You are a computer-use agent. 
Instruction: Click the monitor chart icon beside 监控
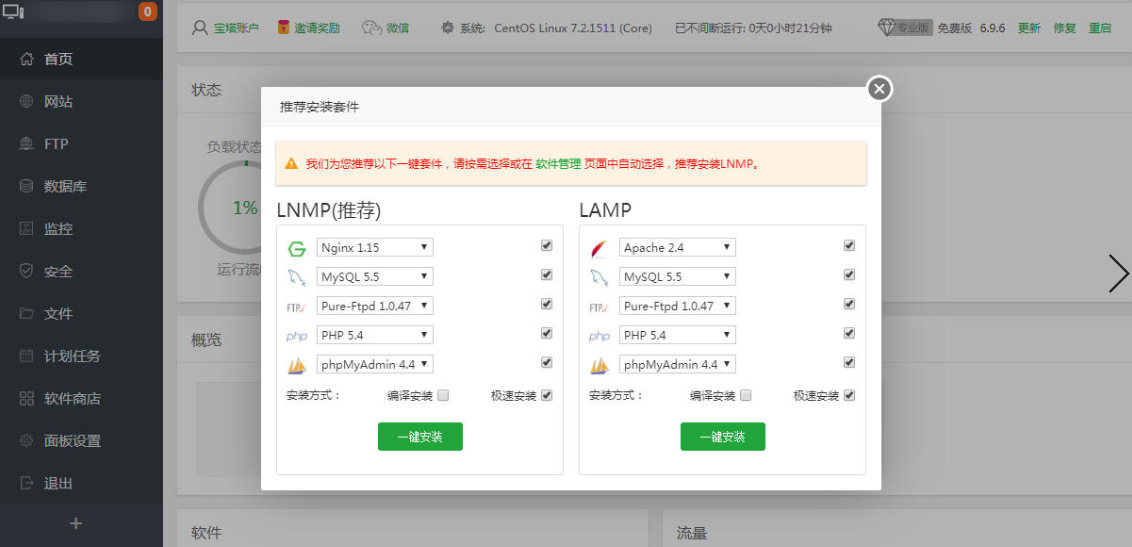point(27,229)
